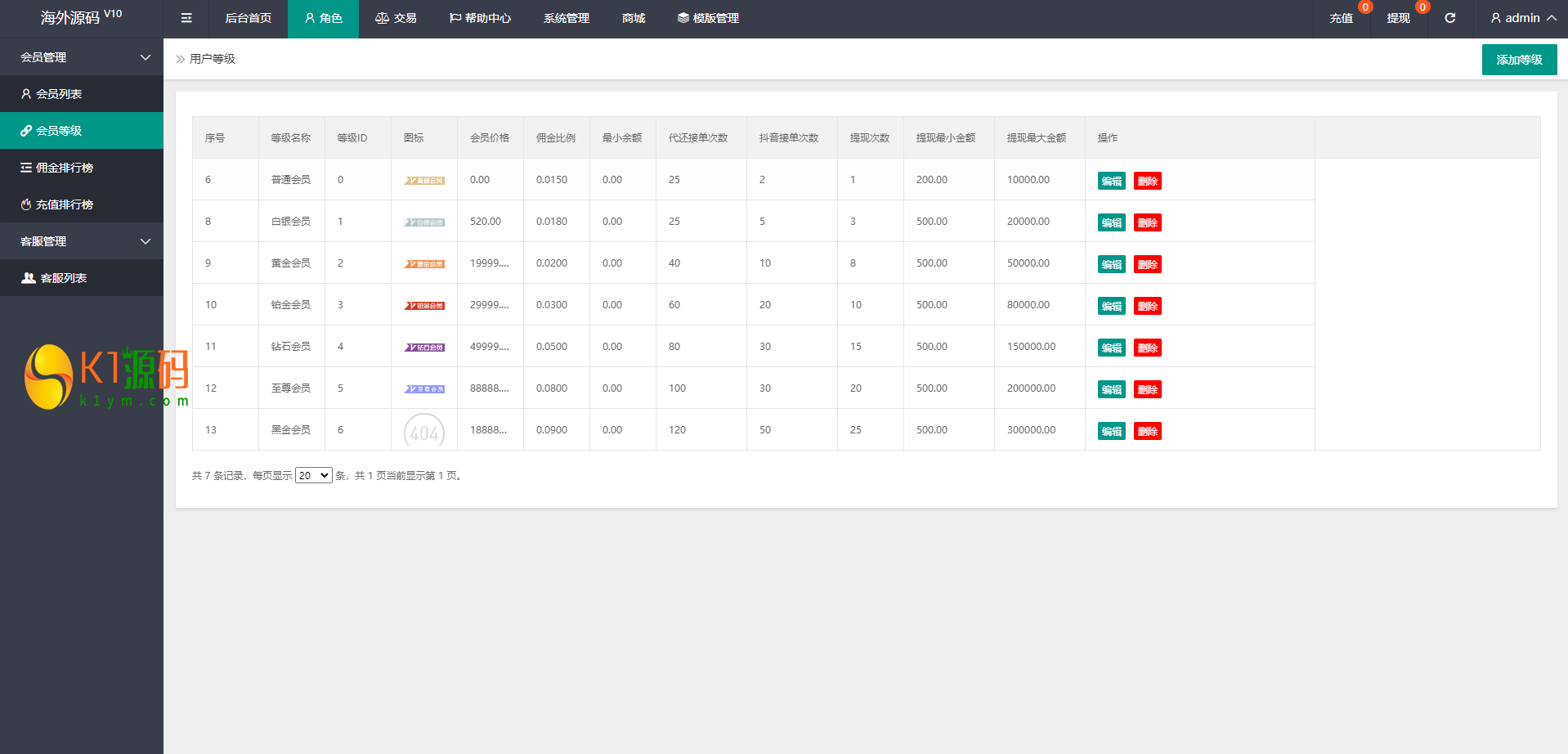Click the 用户等级 breadcrumb text
Image resolution: width=1568 pixels, height=754 pixels.
[213, 59]
